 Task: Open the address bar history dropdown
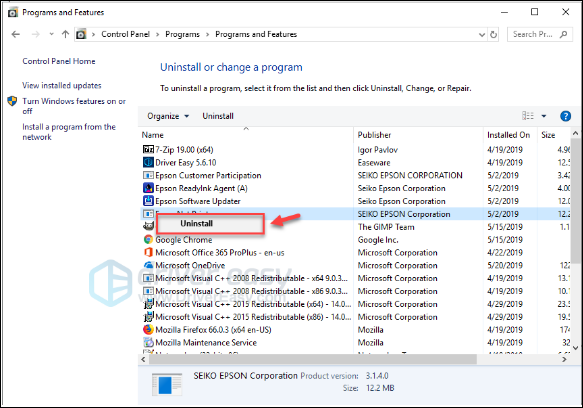click(482, 35)
